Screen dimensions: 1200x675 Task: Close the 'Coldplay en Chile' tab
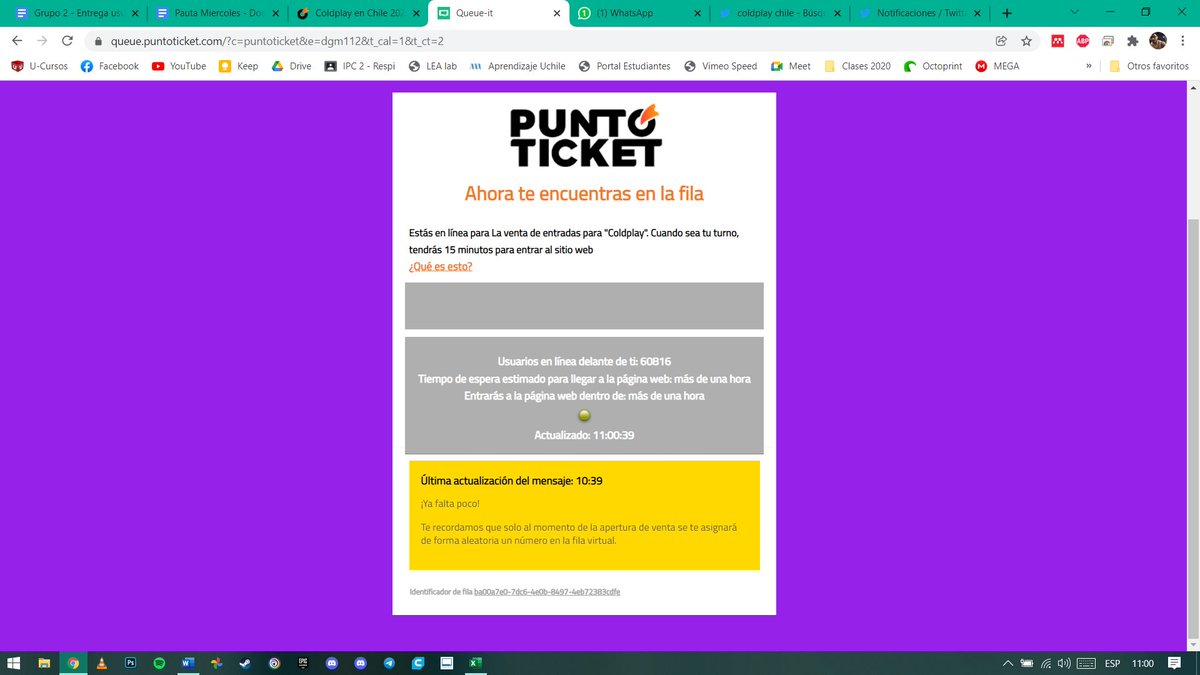pyautogui.click(x=416, y=13)
